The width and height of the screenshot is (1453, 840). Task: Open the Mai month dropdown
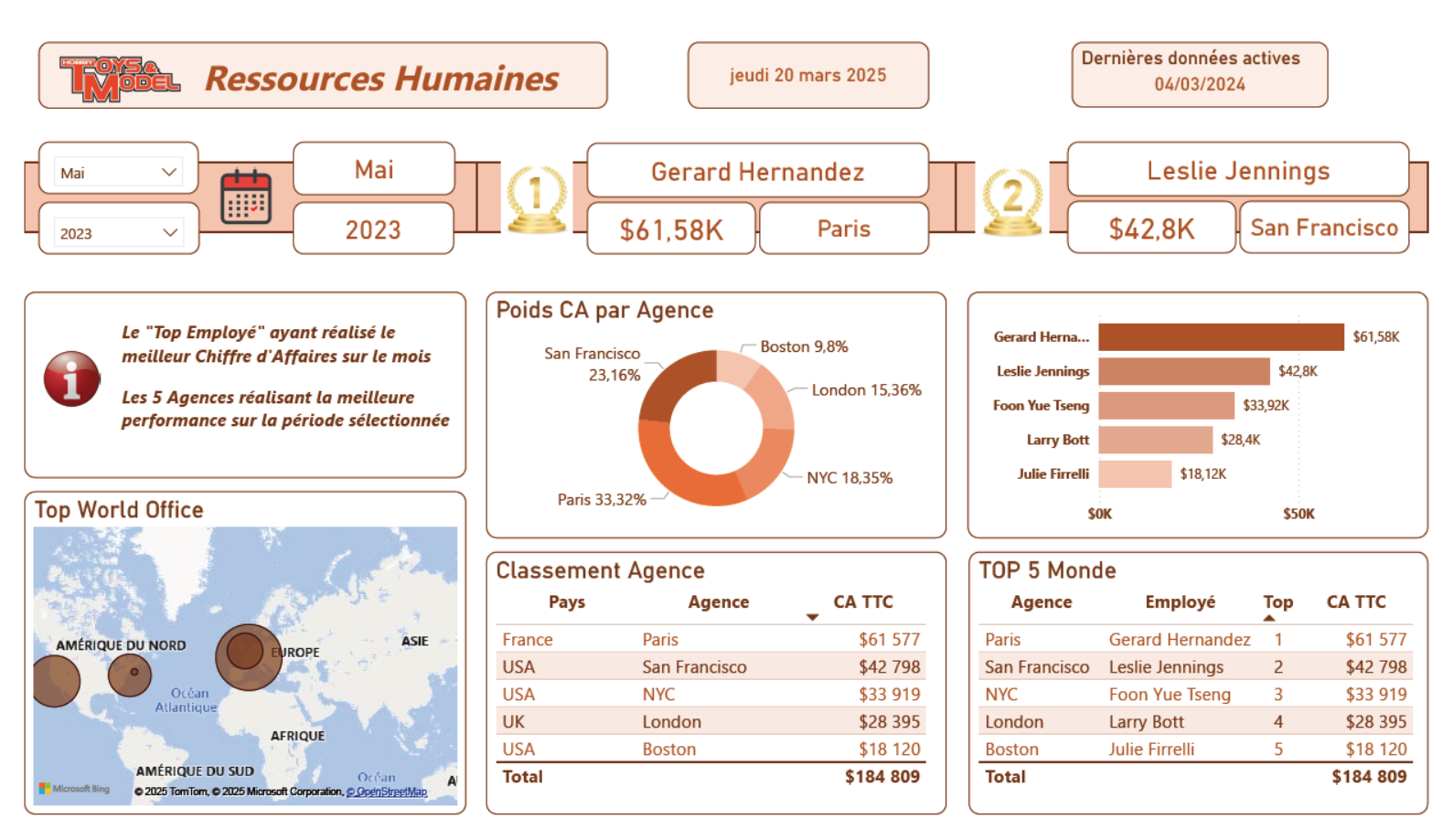(x=118, y=173)
